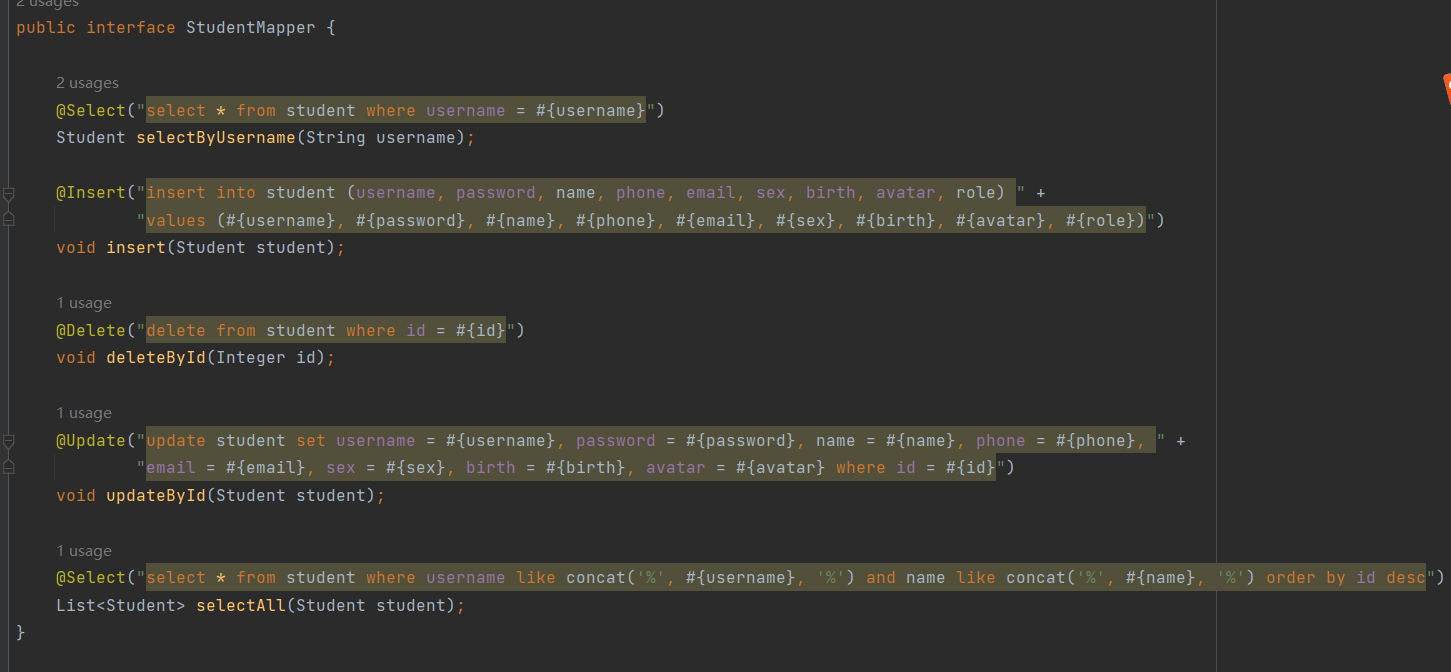Screen dimensions: 1451x672
Task: Click the @Update annotation
Action: 91,441
